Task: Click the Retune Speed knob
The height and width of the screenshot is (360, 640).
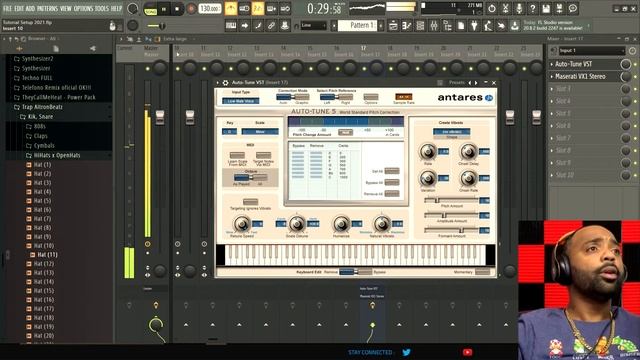Action: [x=241, y=224]
